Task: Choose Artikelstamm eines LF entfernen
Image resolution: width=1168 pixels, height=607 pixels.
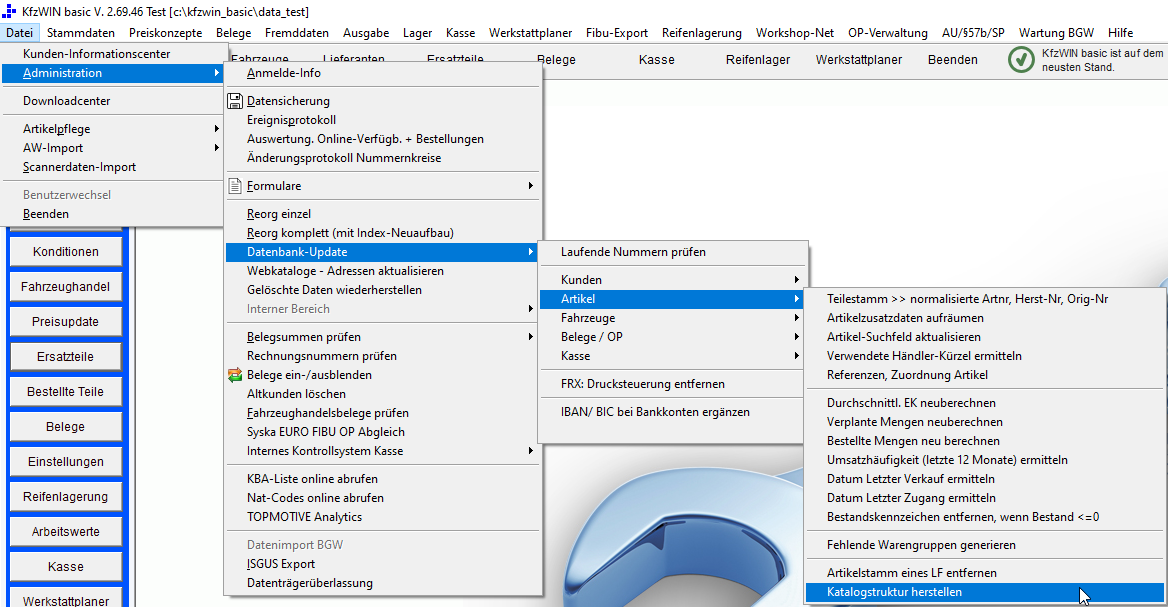Action: tap(985, 573)
